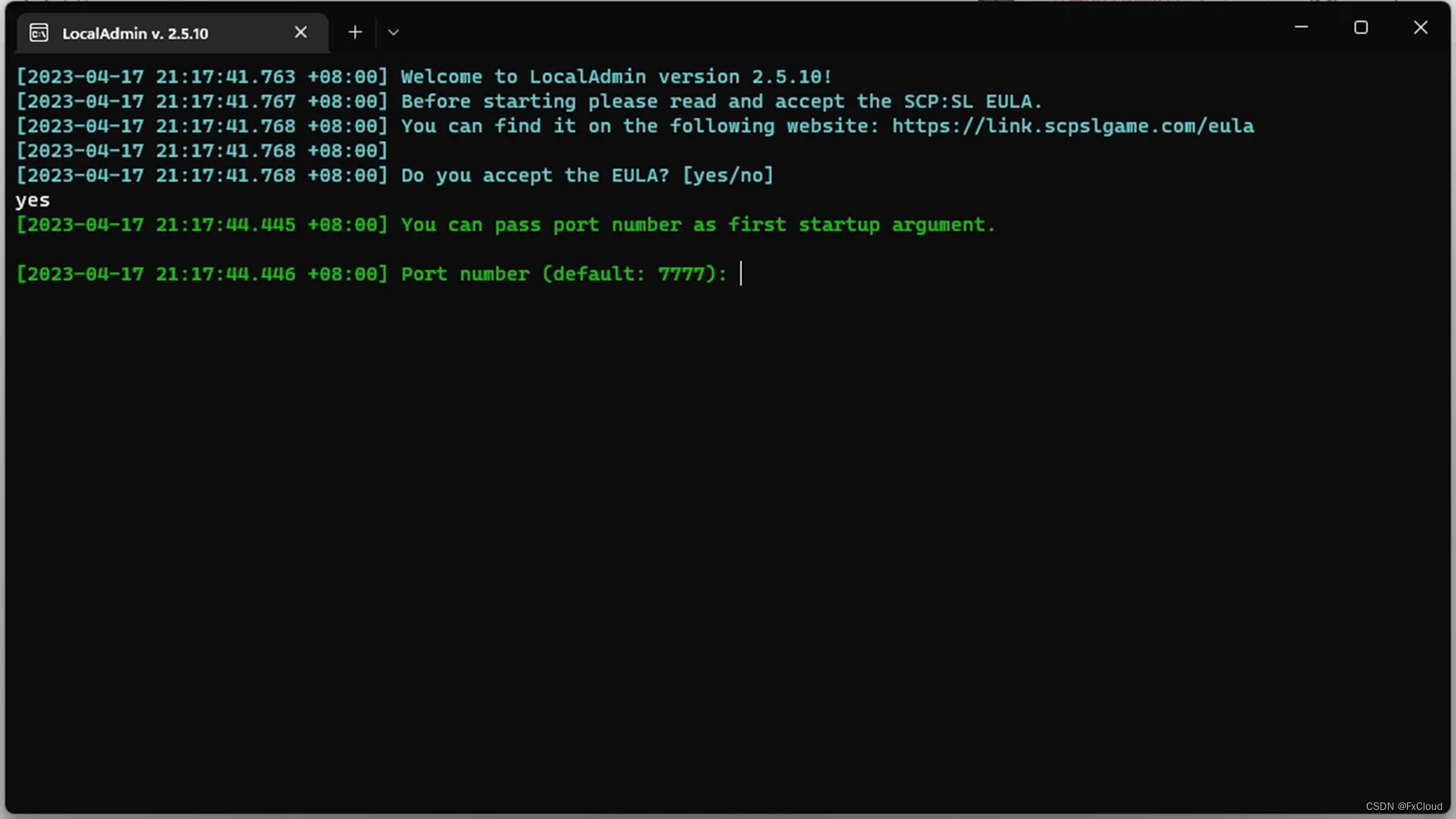Close the terminal window
This screenshot has height=819, width=1456.
coord(1420,27)
